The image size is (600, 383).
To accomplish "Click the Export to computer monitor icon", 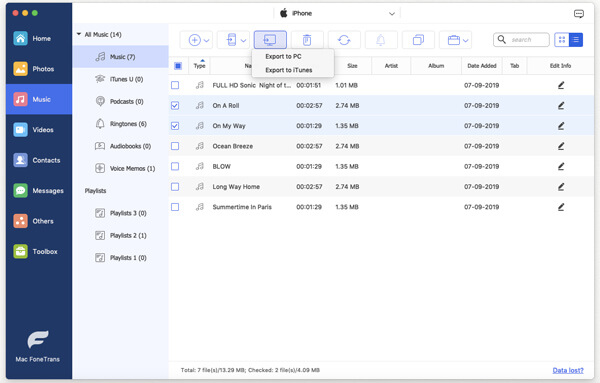I will [270, 40].
